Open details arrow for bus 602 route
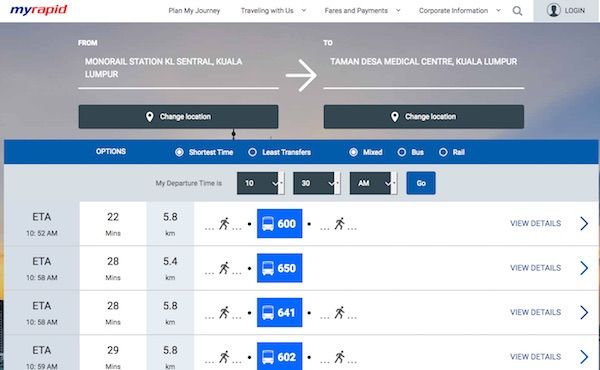The height and width of the screenshot is (370, 600). pos(584,357)
